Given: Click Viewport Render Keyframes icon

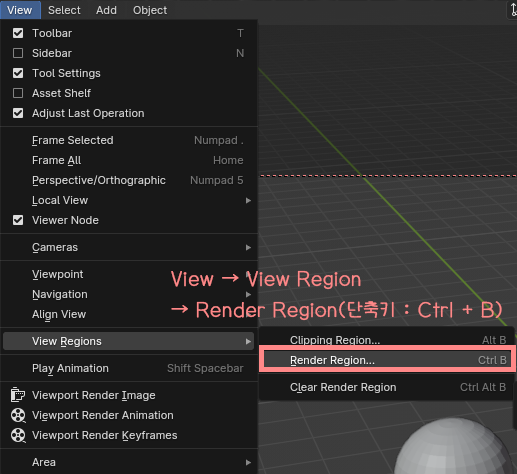Looking at the screenshot, I should click(x=18, y=435).
